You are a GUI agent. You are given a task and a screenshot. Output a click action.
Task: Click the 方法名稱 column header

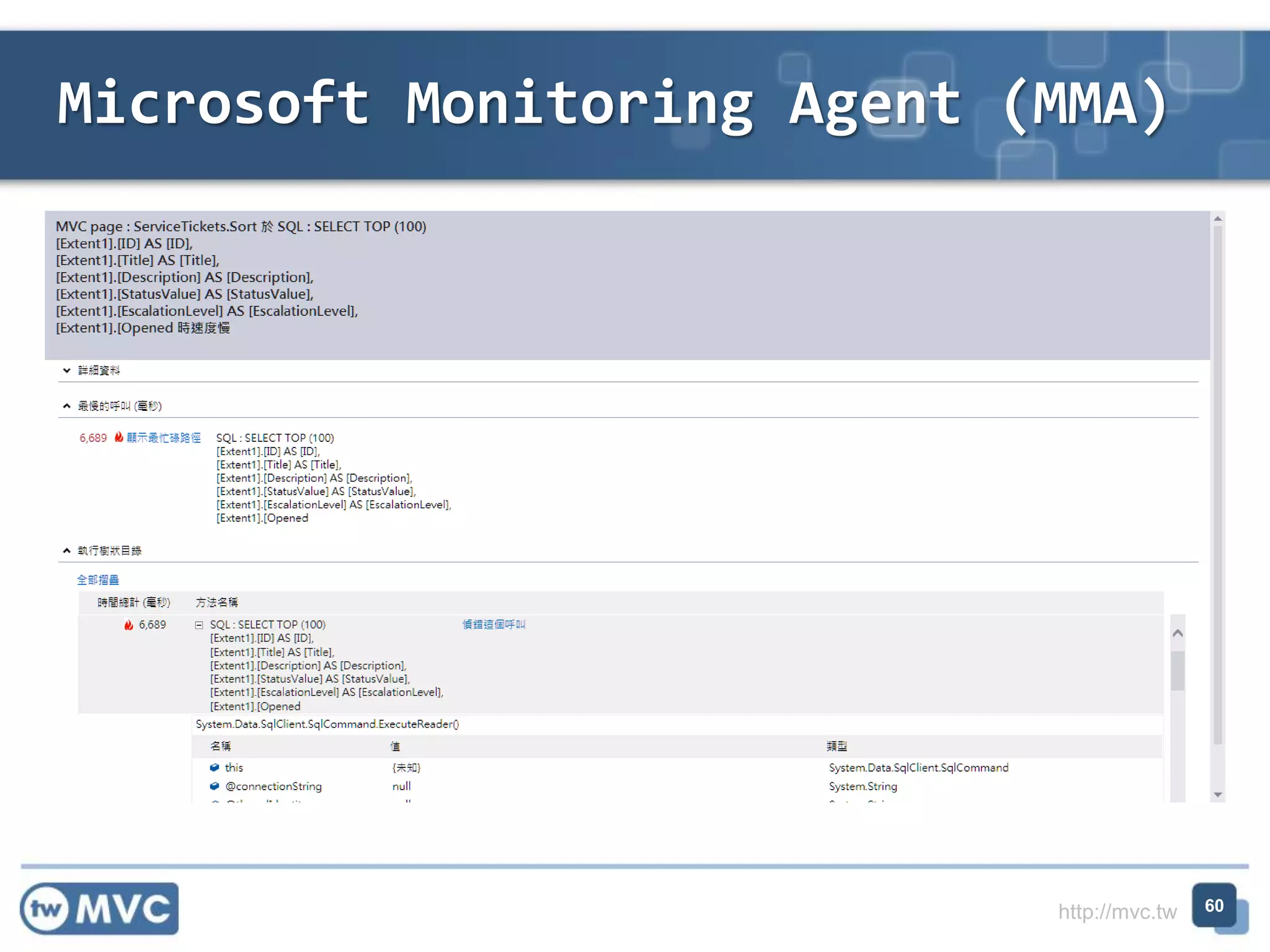[x=217, y=602]
